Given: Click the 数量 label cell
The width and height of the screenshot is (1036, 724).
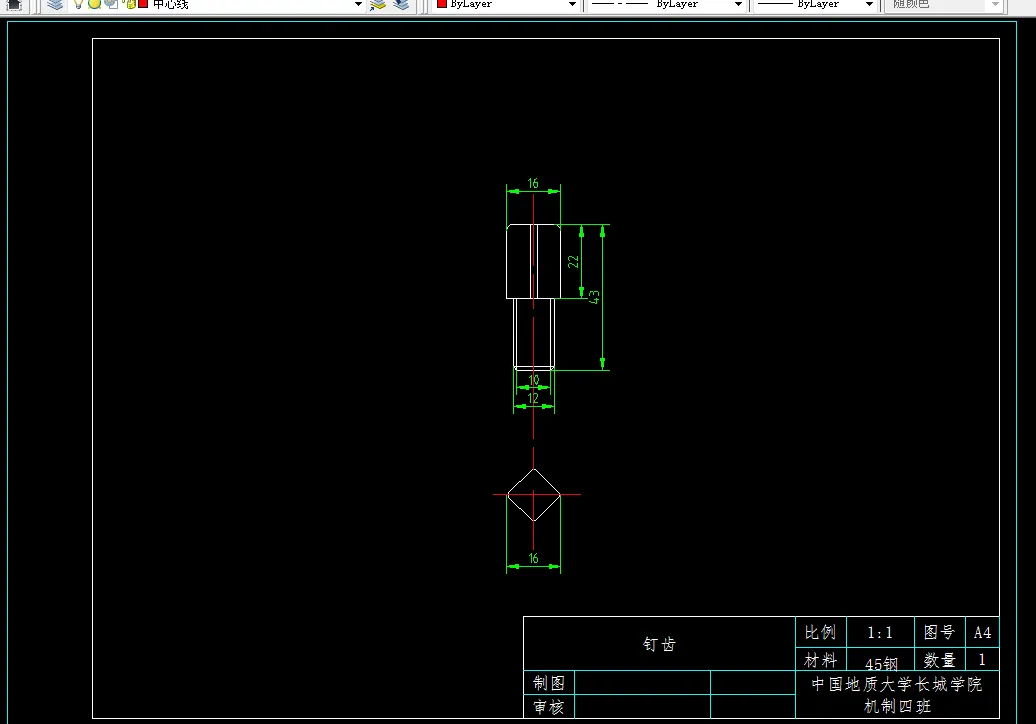Looking at the screenshot, I should (940, 660).
